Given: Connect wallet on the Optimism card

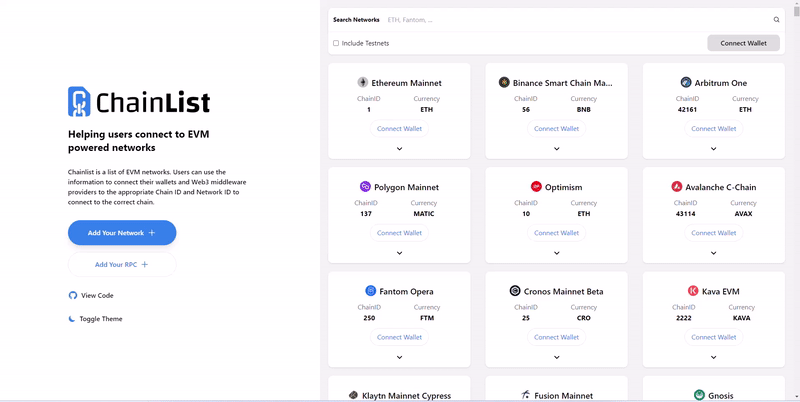Looking at the screenshot, I should click(557, 233).
